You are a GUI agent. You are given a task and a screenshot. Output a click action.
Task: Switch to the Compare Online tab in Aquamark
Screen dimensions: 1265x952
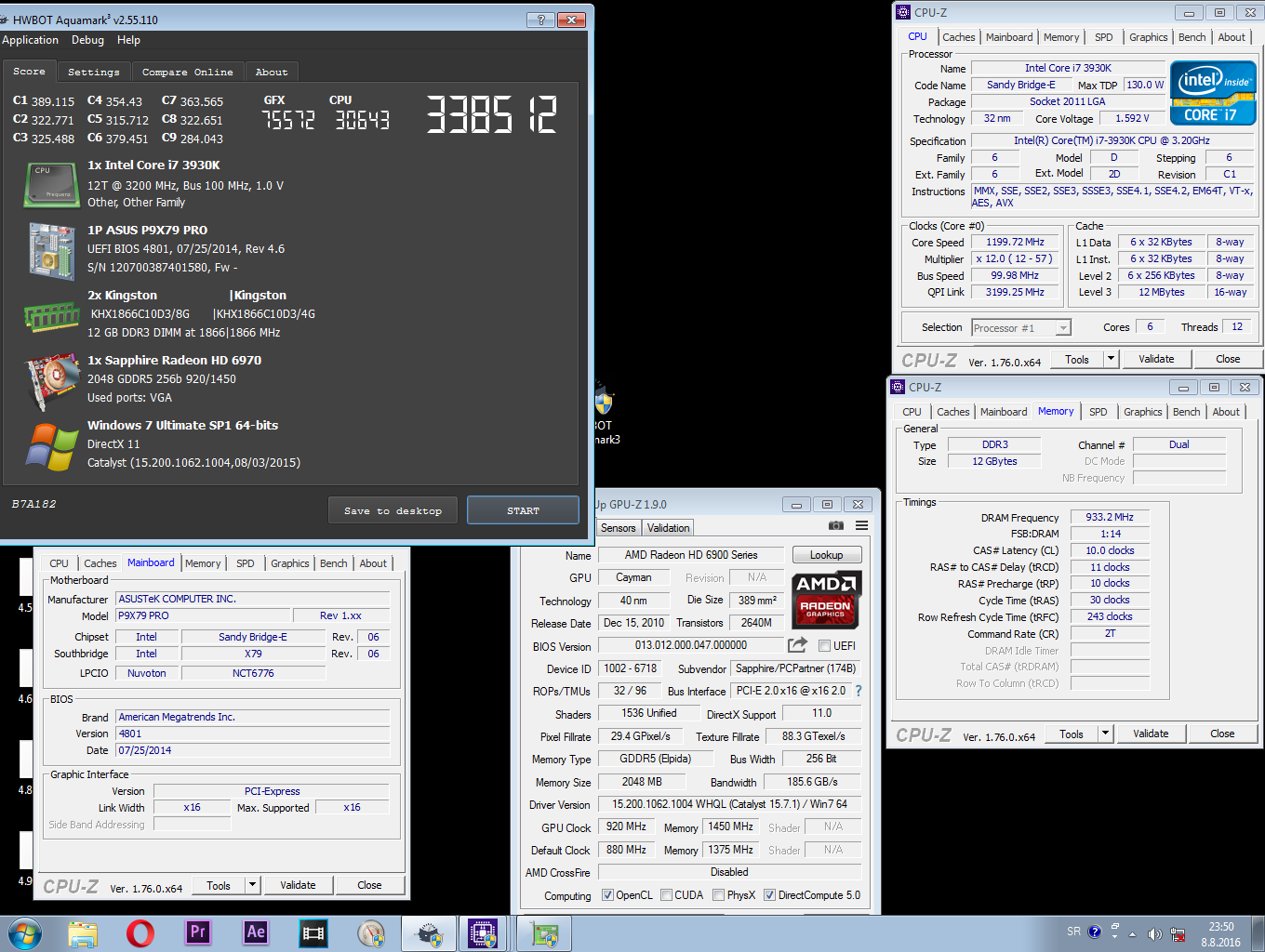[188, 72]
